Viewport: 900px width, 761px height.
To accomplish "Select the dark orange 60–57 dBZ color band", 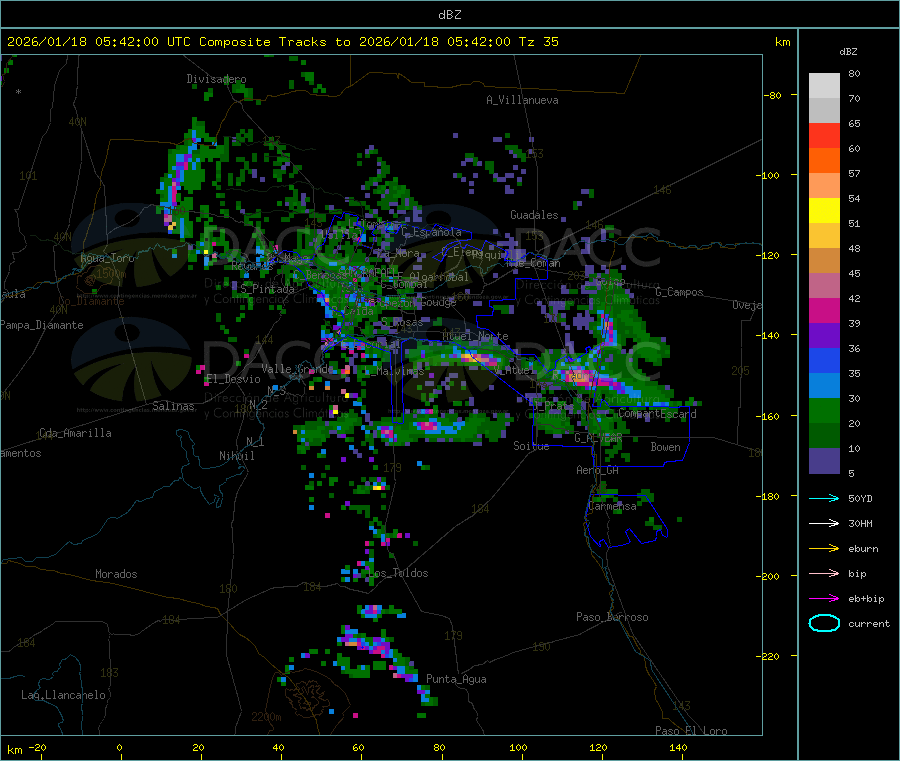I will click(824, 161).
